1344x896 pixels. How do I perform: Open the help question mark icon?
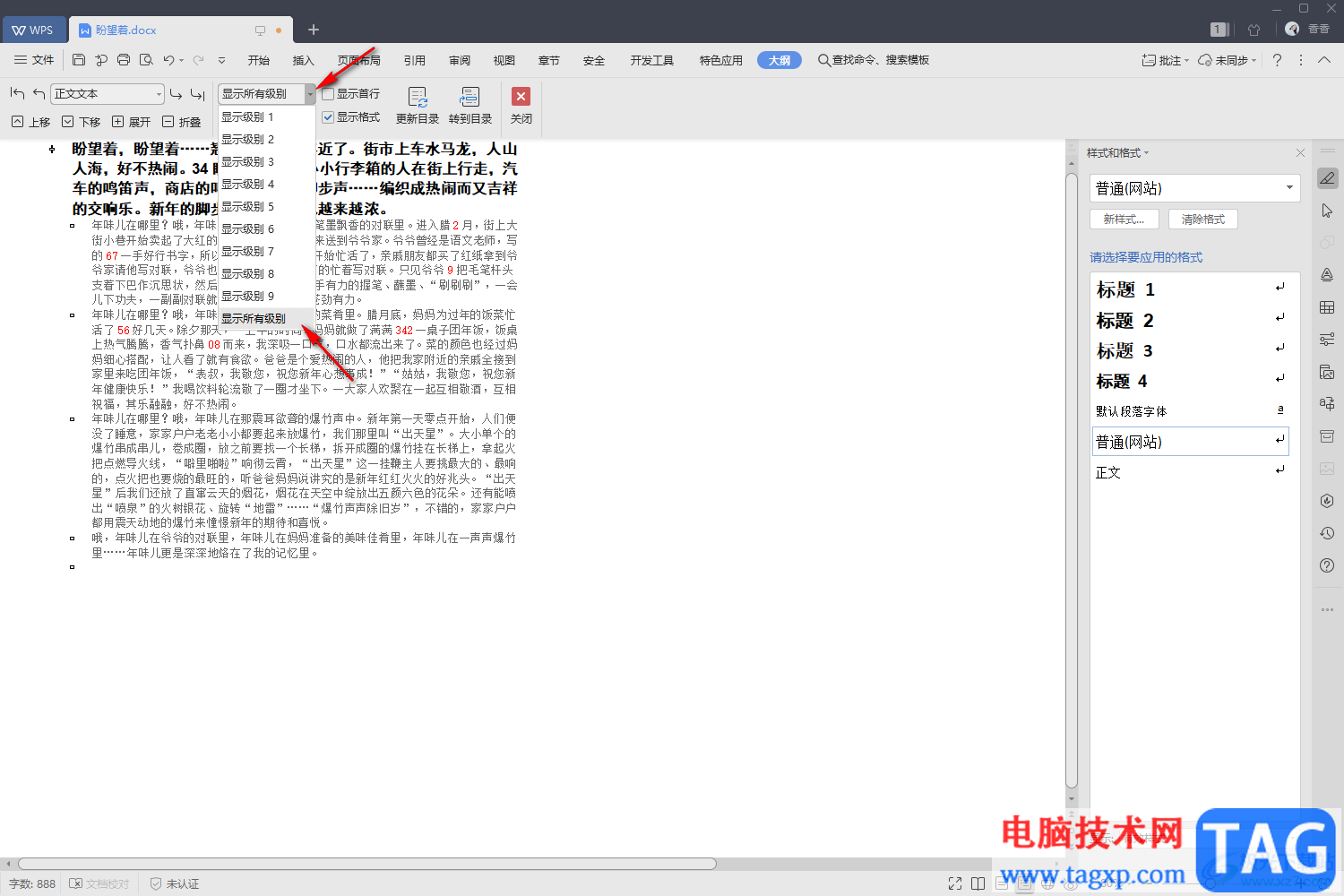point(1277,60)
